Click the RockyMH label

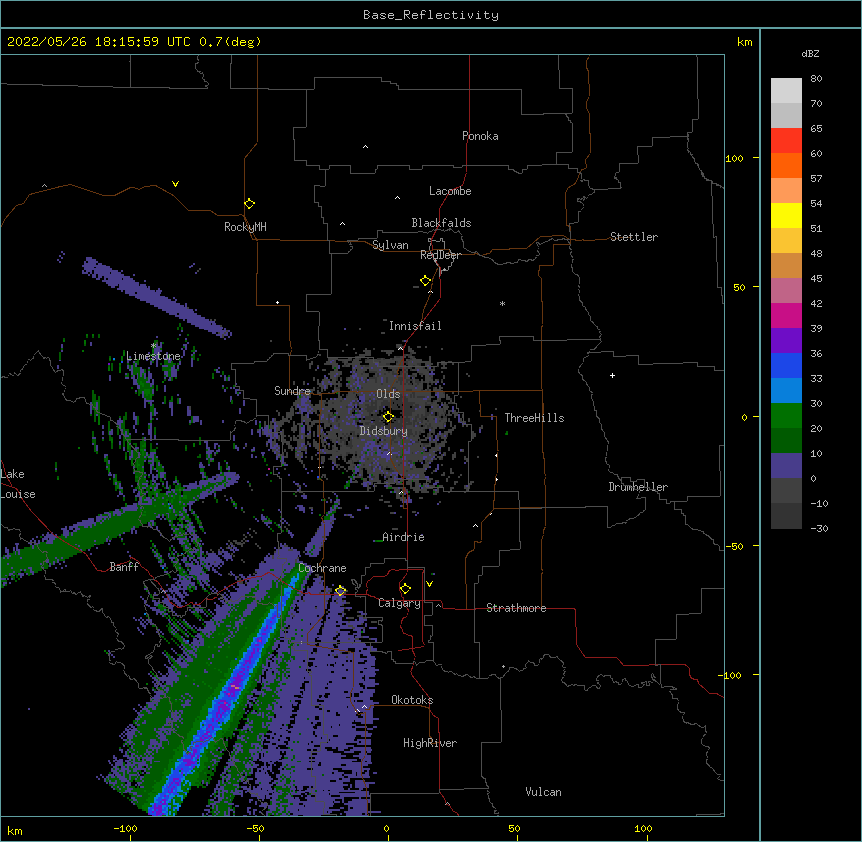click(245, 227)
